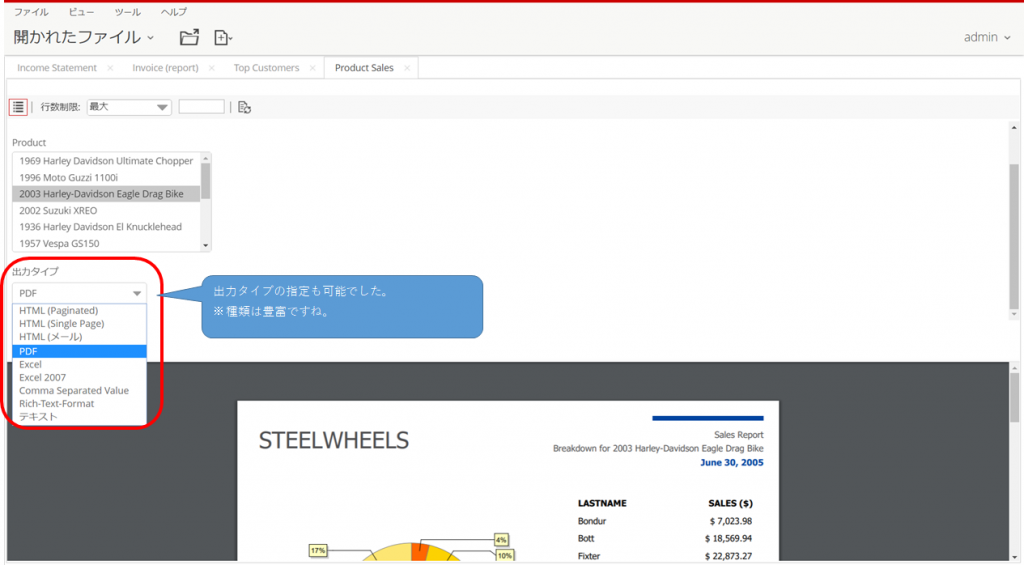Open the 行数制限 最大 dropdown
Screen dimensions: 1024x565
point(129,107)
